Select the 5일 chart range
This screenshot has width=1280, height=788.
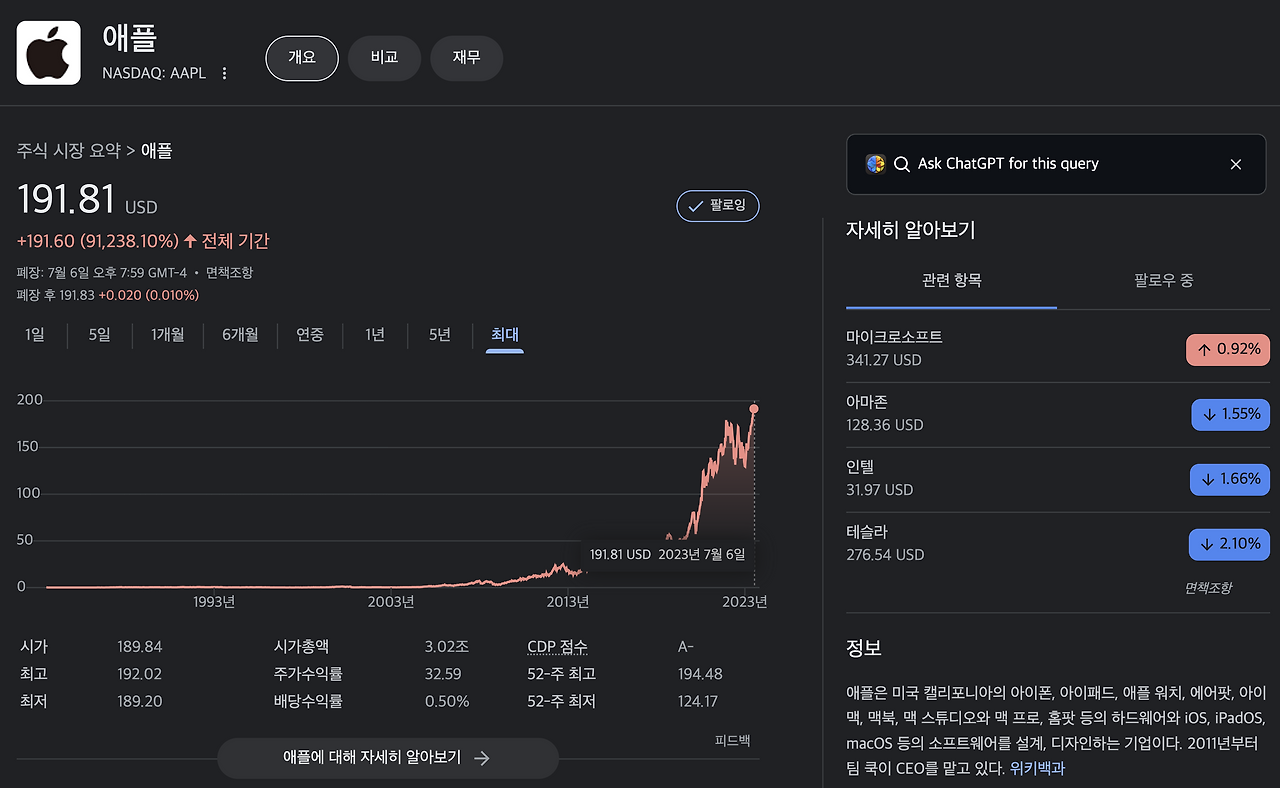[99, 335]
